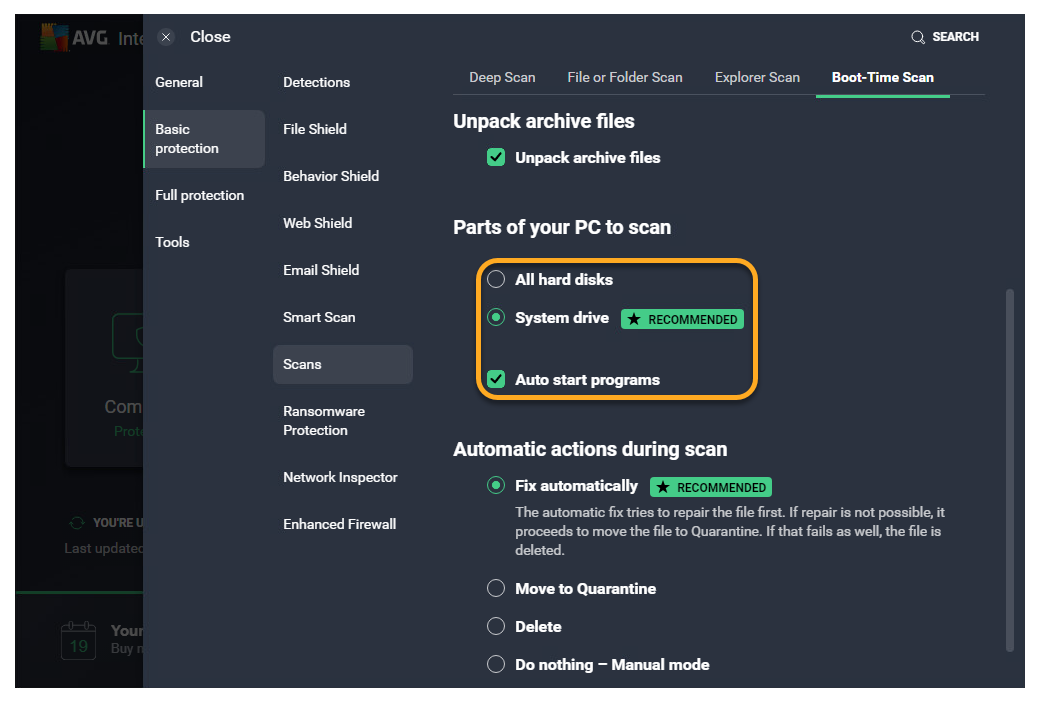This screenshot has width=1039, height=701.
Task: Click the AVG logo icon
Action: point(53,38)
